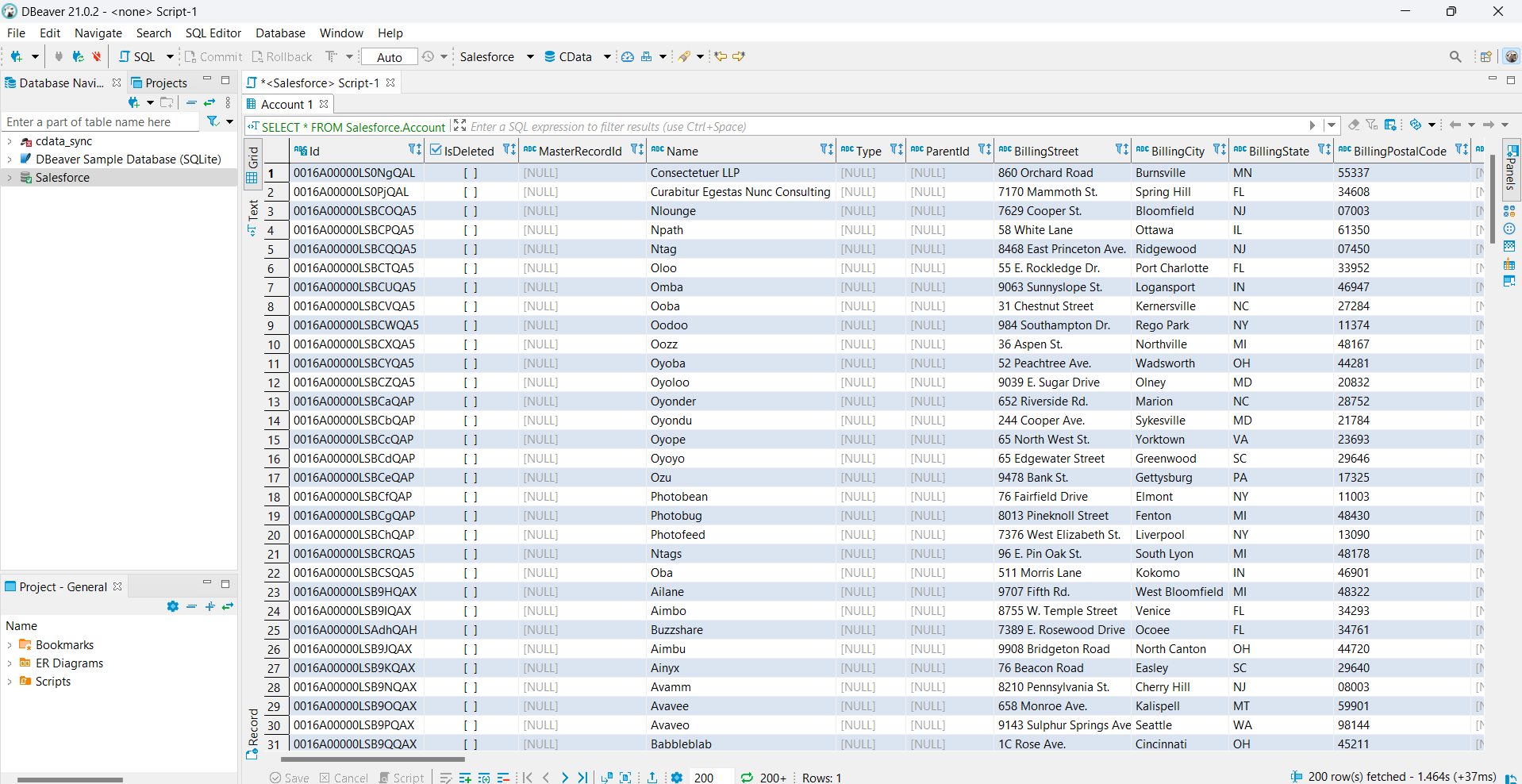Click the SQL editor toolbar button
1522x784 pixels.
(137, 56)
